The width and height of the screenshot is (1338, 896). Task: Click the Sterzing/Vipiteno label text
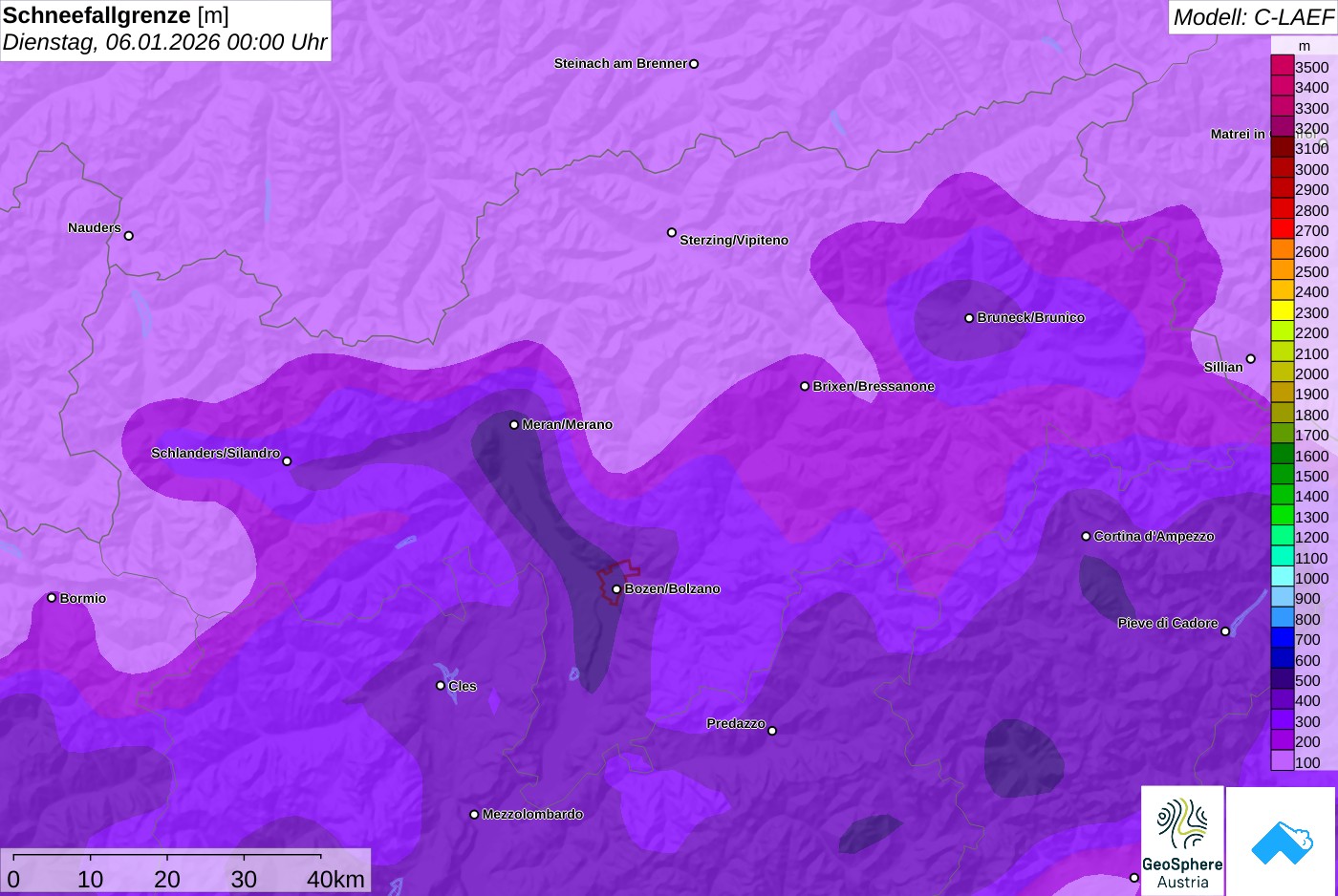click(x=734, y=241)
